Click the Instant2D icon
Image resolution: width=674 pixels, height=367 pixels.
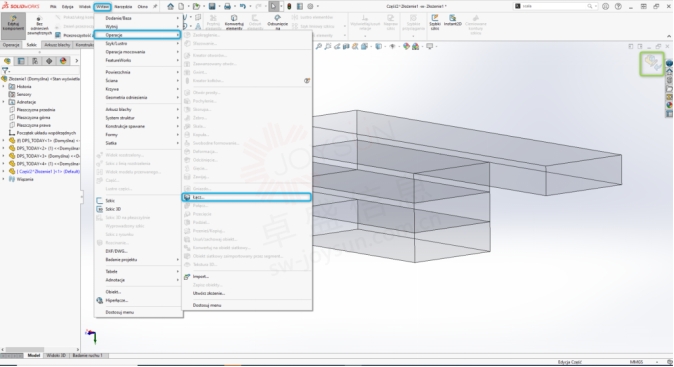[453, 21]
